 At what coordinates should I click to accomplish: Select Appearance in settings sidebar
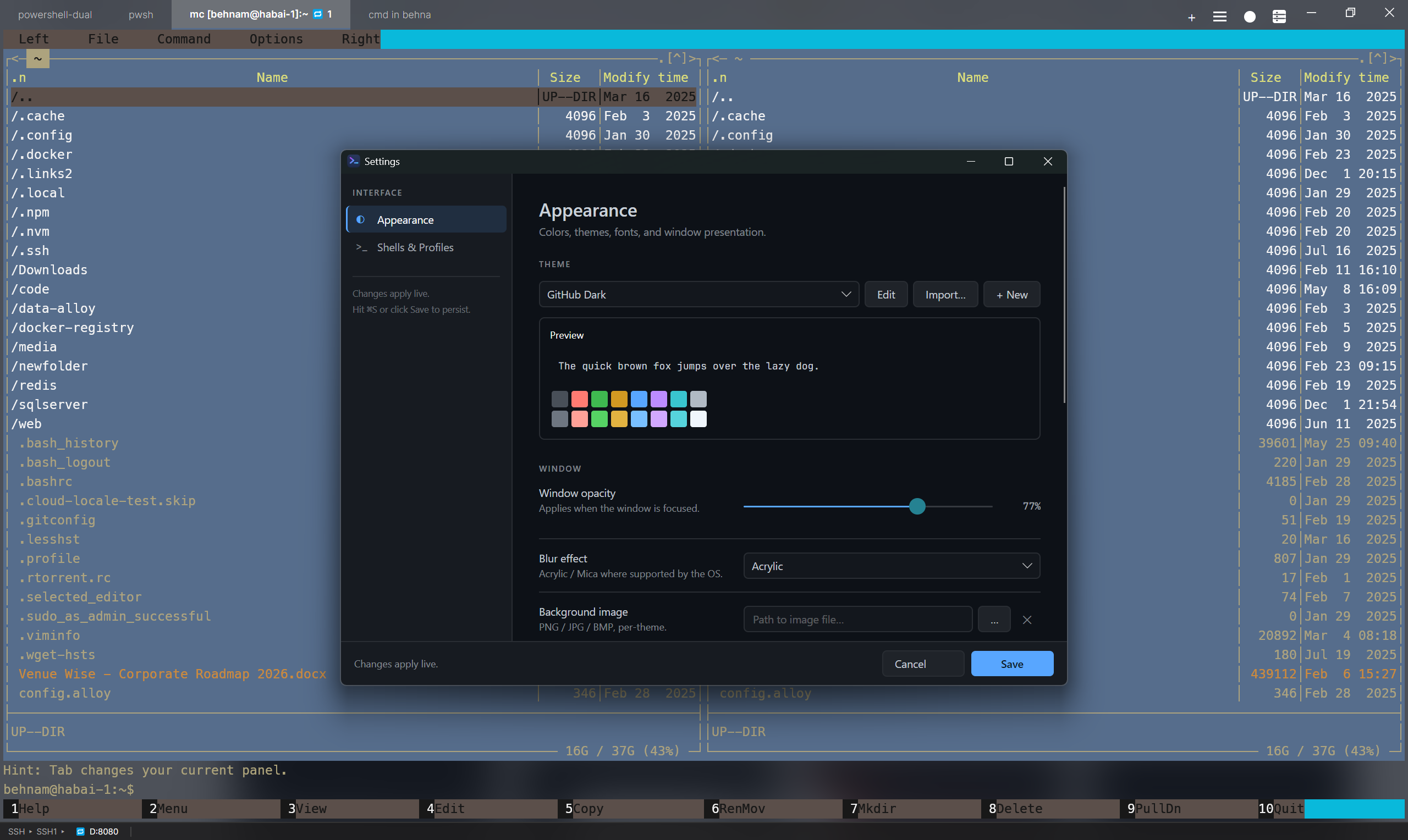pyautogui.click(x=426, y=220)
